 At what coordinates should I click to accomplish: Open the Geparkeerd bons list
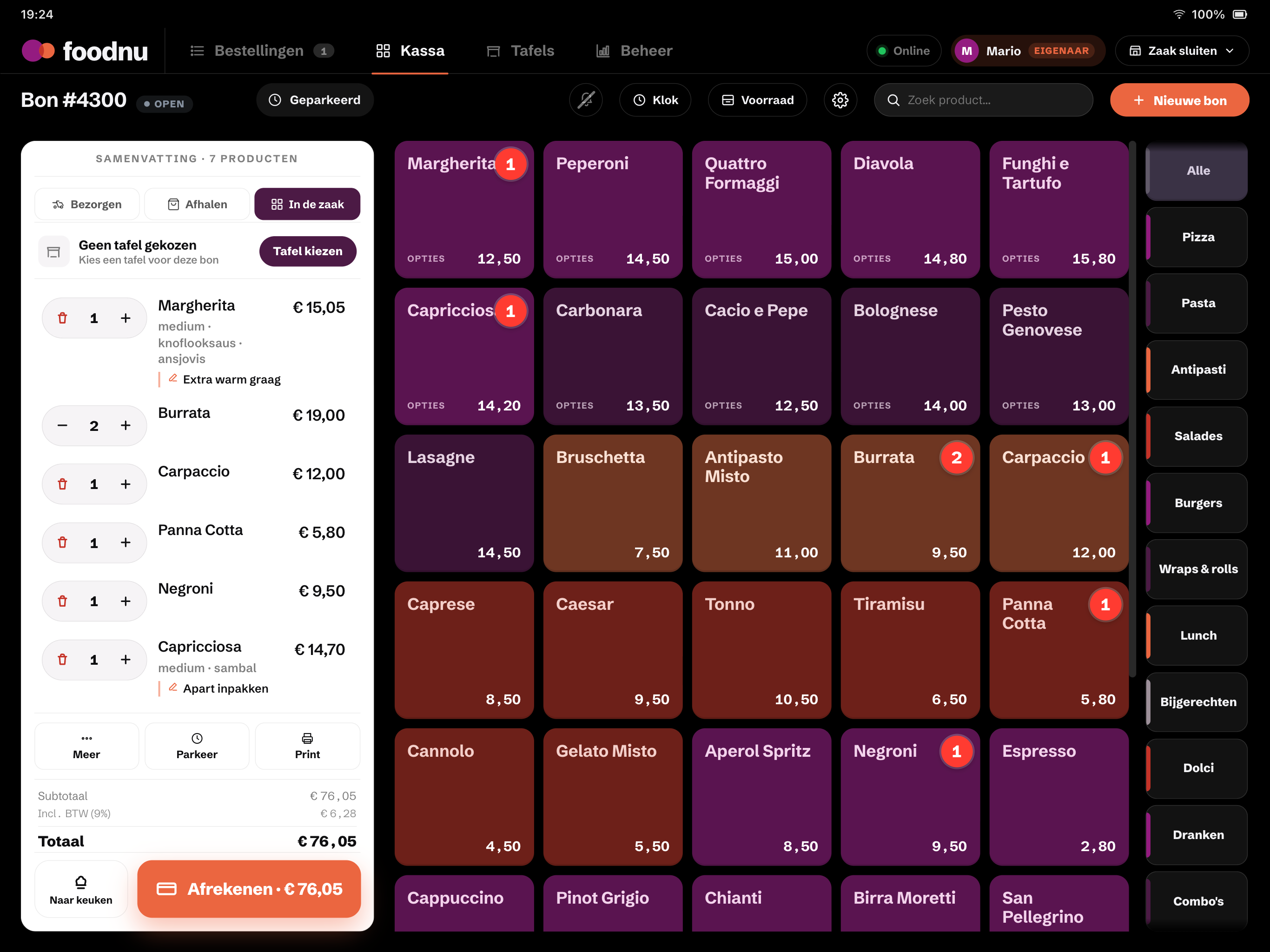[315, 100]
